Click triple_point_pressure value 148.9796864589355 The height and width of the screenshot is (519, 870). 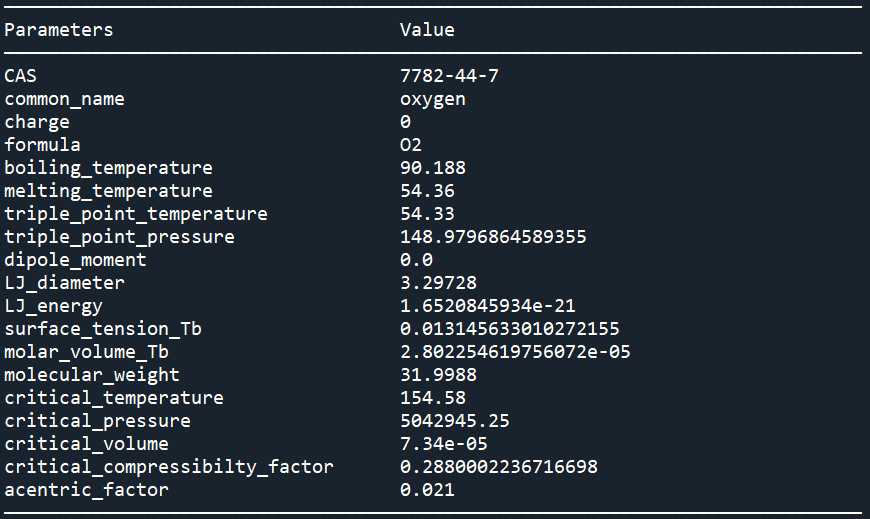493,237
